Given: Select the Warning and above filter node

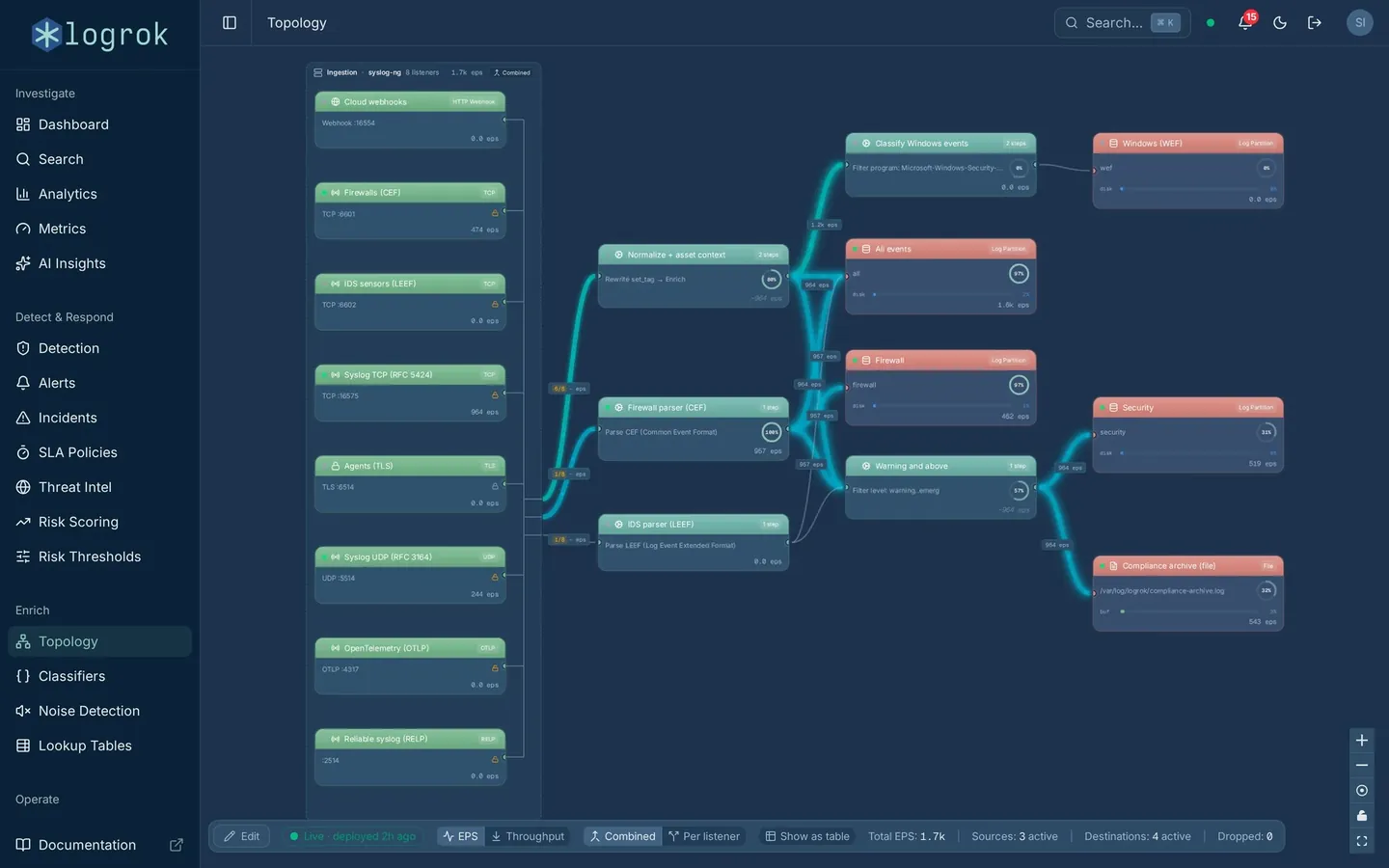Looking at the screenshot, I should pyautogui.click(x=940, y=487).
